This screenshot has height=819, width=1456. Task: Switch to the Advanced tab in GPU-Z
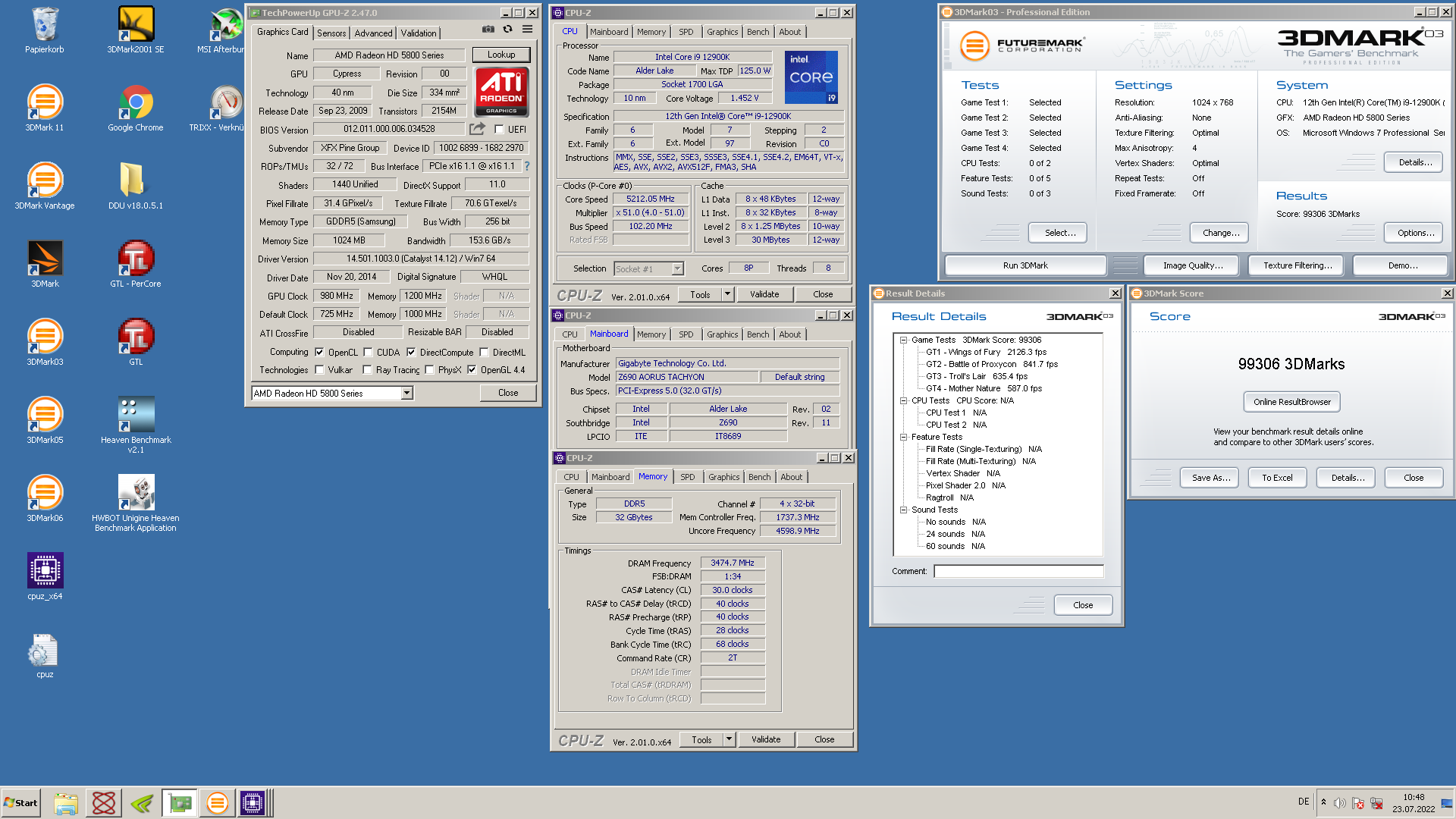point(373,33)
